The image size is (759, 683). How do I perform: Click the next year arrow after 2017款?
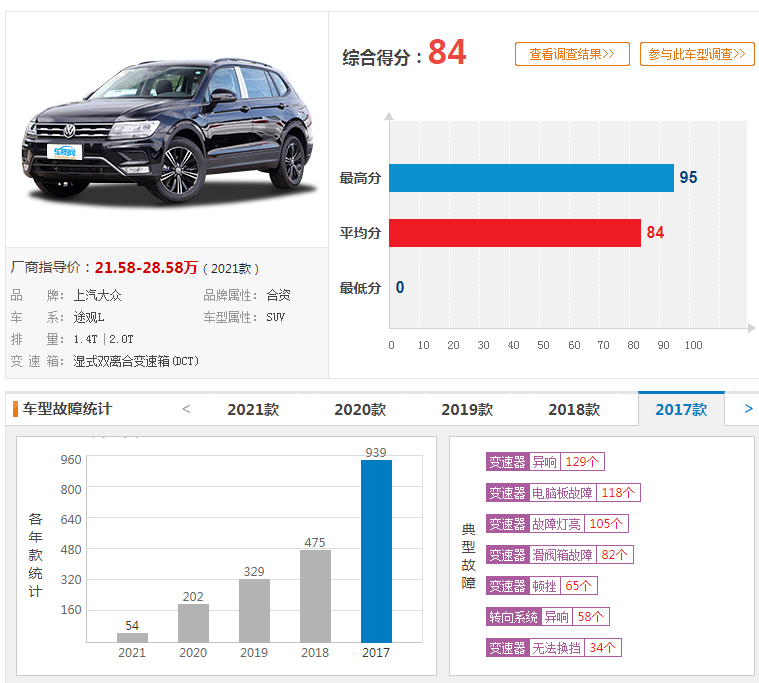coord(748,409)
